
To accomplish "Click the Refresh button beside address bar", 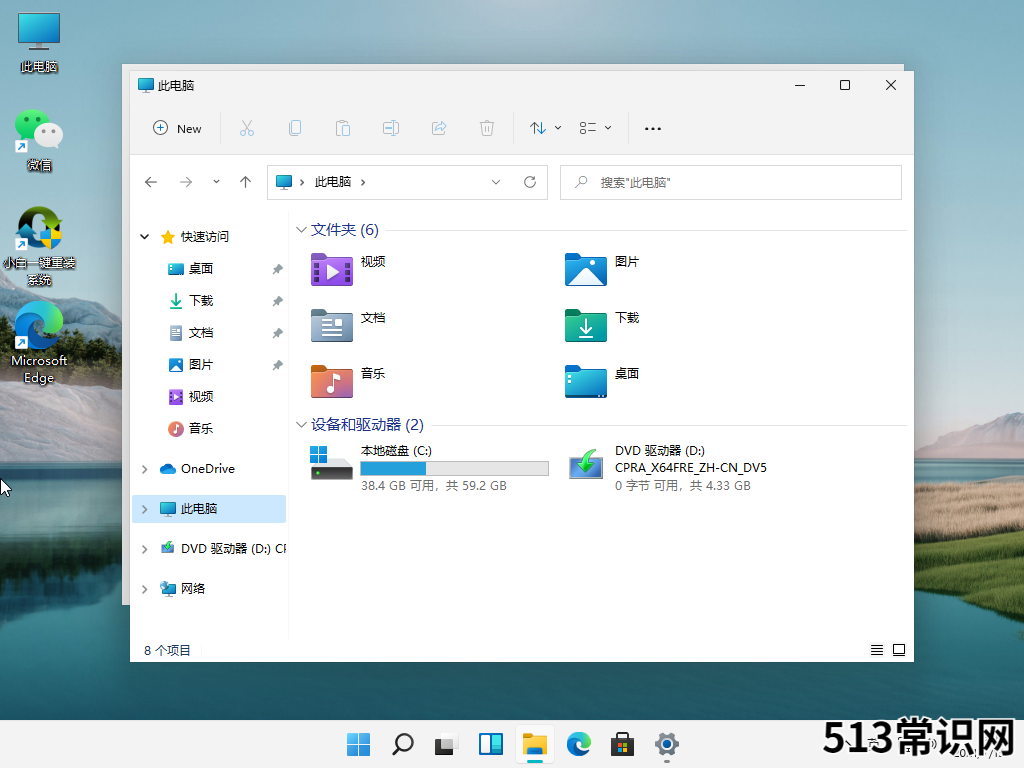I will click(x=530, y=182).
